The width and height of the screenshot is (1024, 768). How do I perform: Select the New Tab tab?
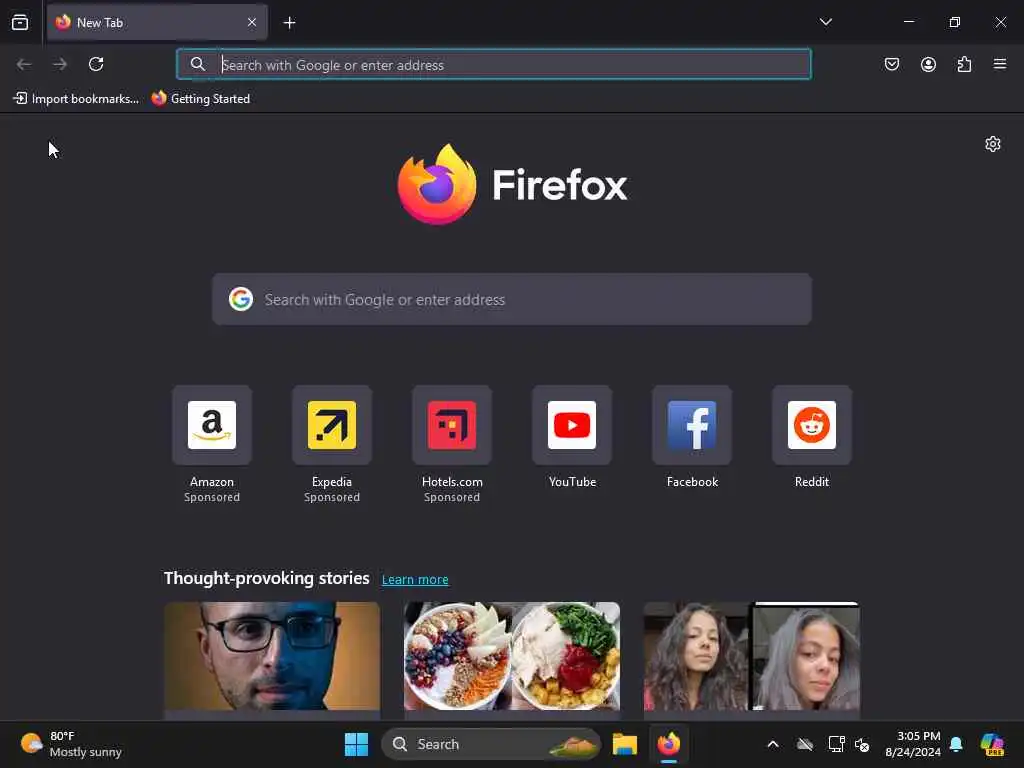coord(157,22)
